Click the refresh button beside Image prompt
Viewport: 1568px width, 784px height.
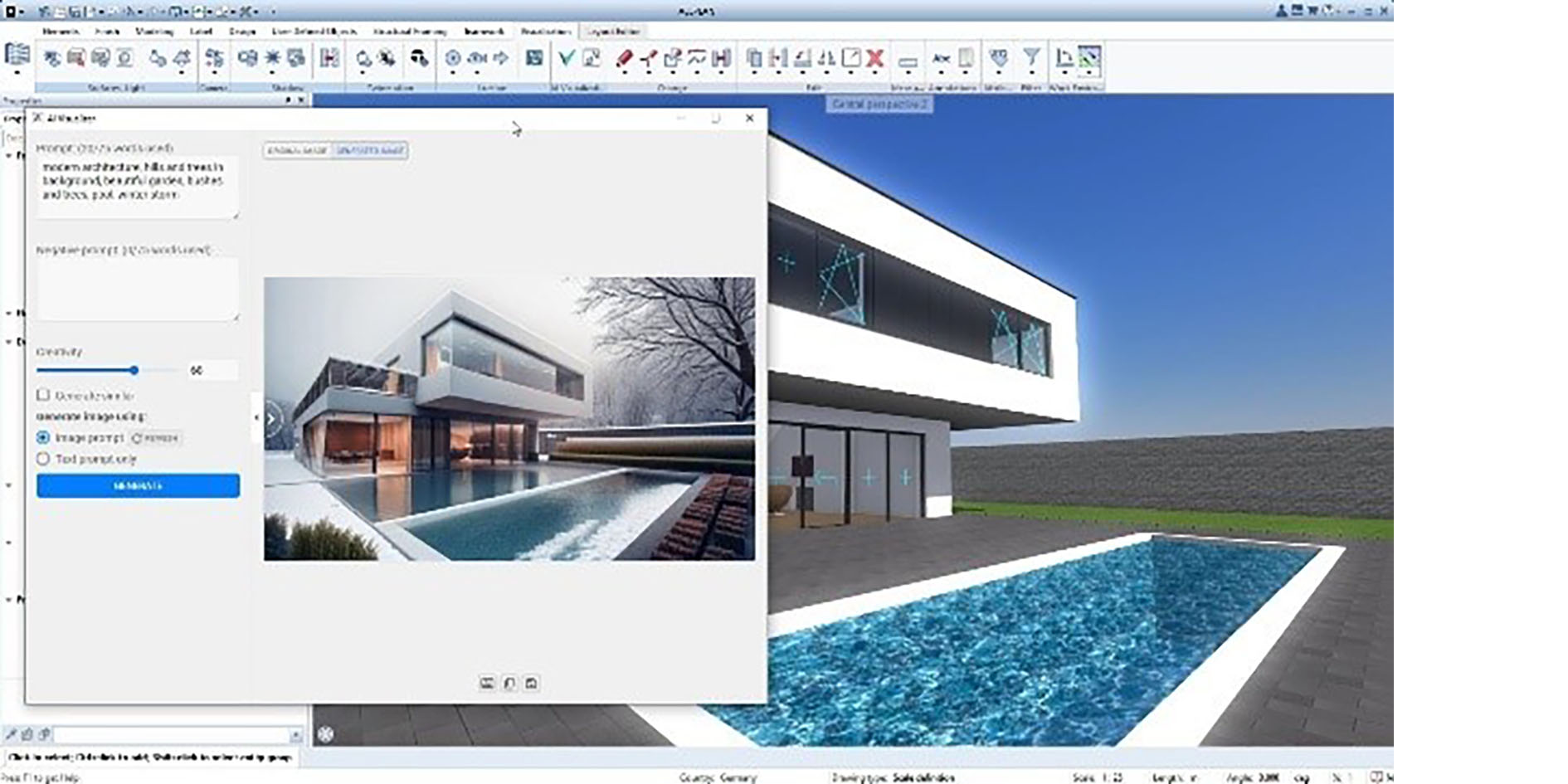coord(156,437)
